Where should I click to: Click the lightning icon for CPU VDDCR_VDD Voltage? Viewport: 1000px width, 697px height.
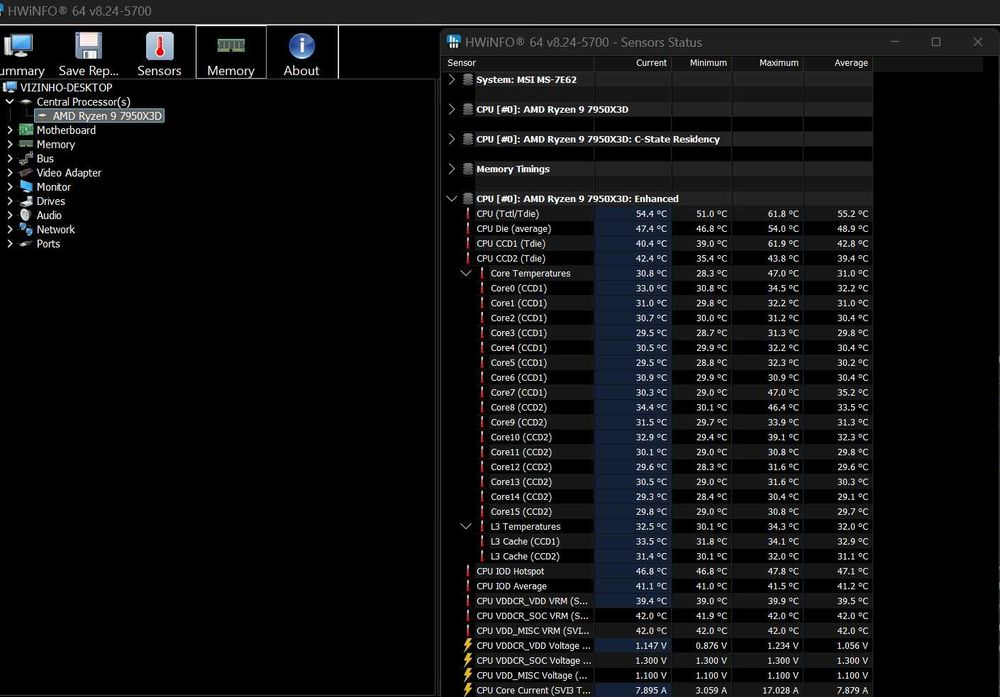(x=467, y=645)
